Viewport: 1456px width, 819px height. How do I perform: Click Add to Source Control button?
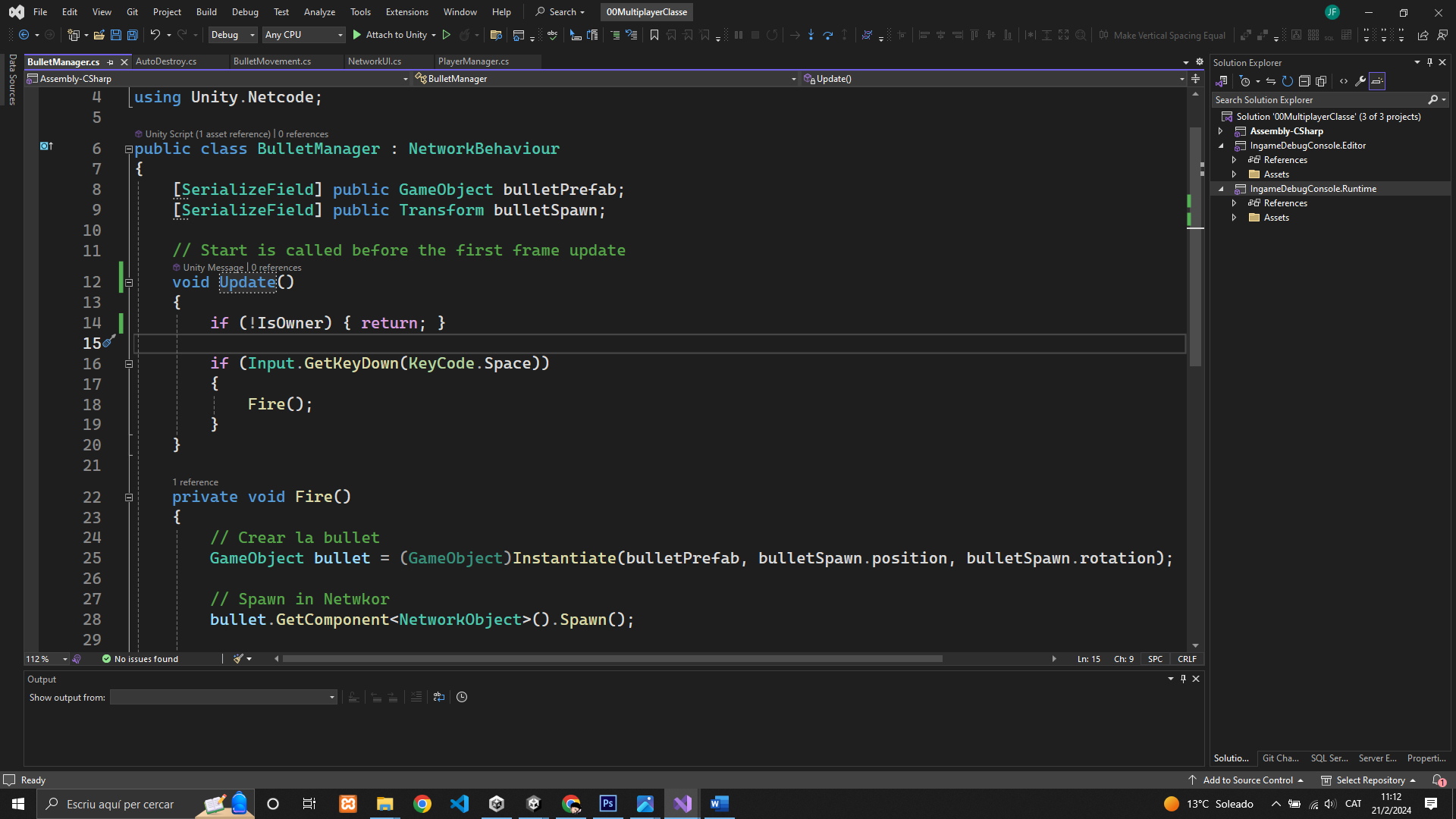point(1247,780)
